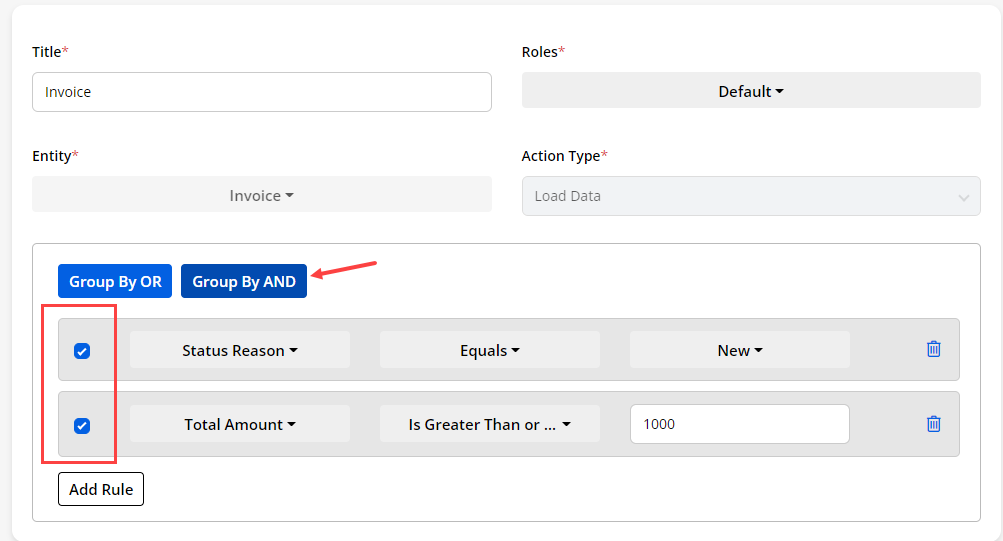Expand the Status Reason field dropdown
The image size is (1003, 541).
240,350
